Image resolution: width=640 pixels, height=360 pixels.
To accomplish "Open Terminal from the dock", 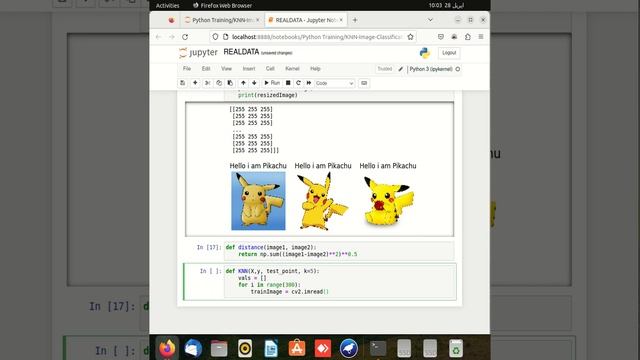I will 378,349.
